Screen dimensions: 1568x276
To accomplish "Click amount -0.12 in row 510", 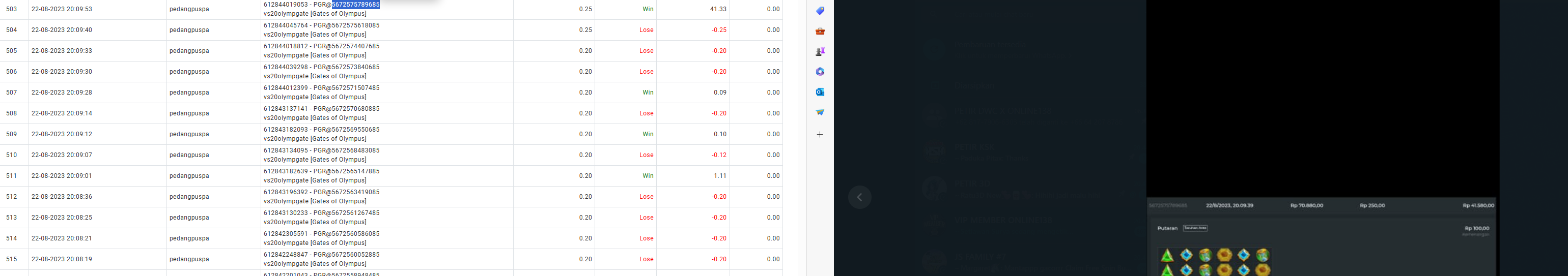I will [719, 155].
